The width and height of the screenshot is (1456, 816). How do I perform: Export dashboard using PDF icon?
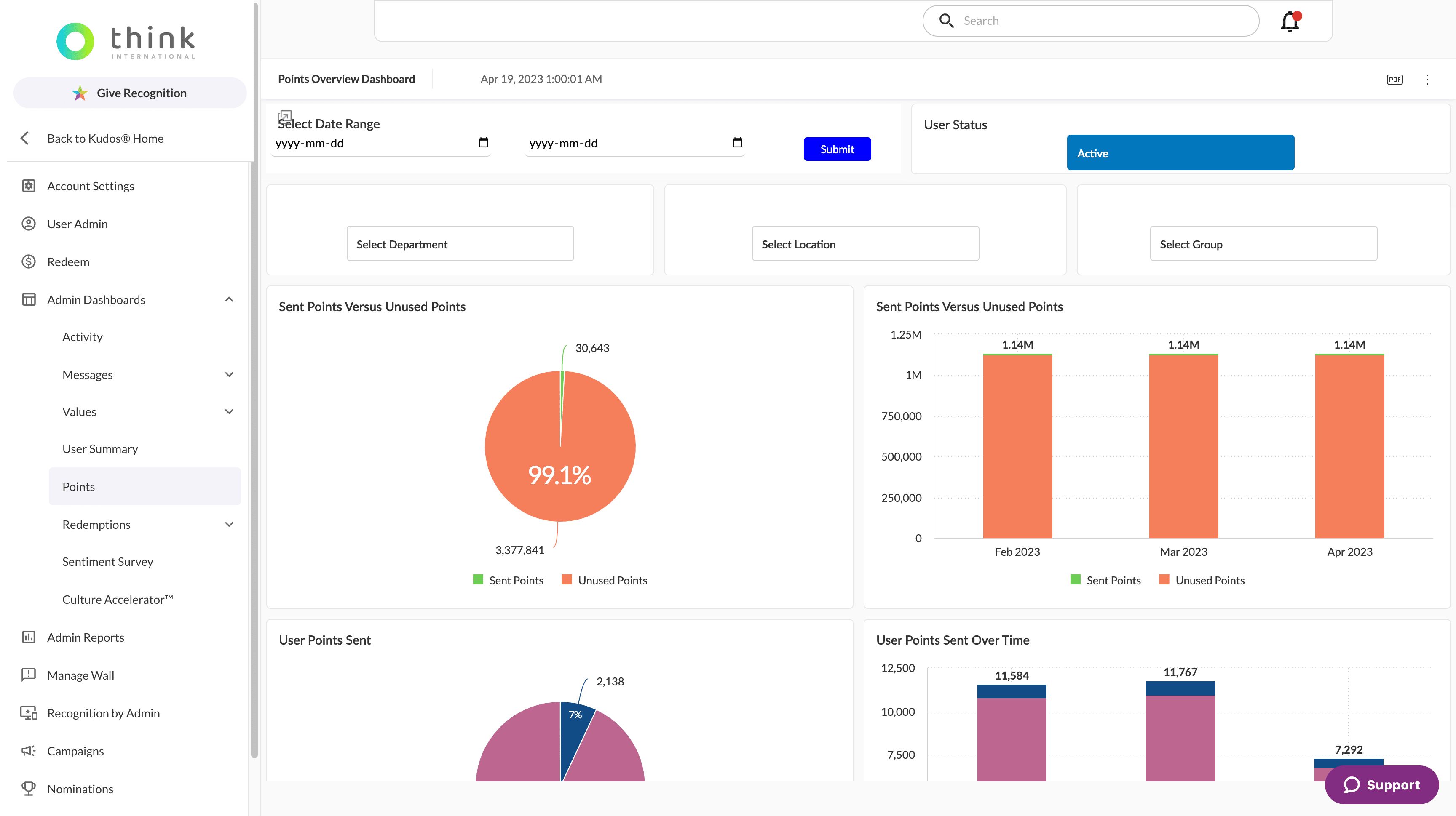1394,80
